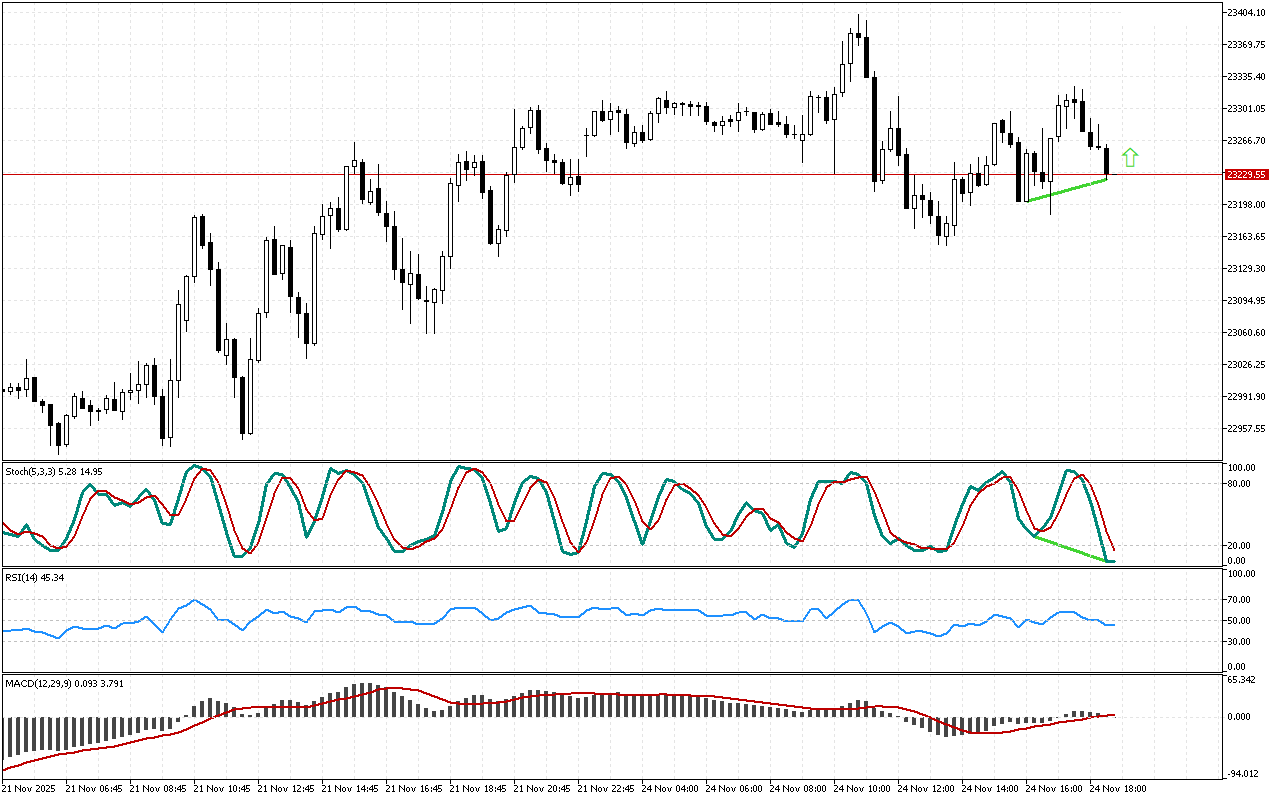Select the 24 Nov 18:00 time label

(1118, 788)
